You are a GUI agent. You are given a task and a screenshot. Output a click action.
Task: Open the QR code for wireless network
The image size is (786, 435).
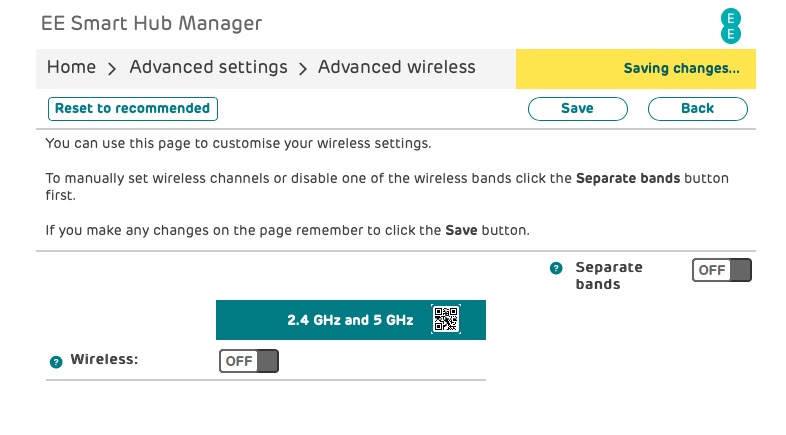(x=446, y=319)
